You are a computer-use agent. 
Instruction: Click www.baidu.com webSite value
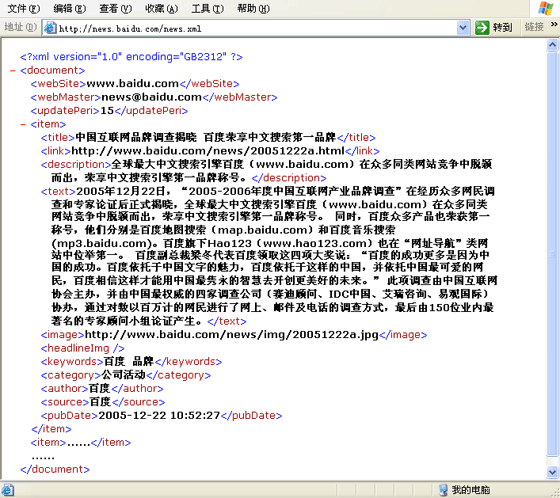[x=132, y=84]
